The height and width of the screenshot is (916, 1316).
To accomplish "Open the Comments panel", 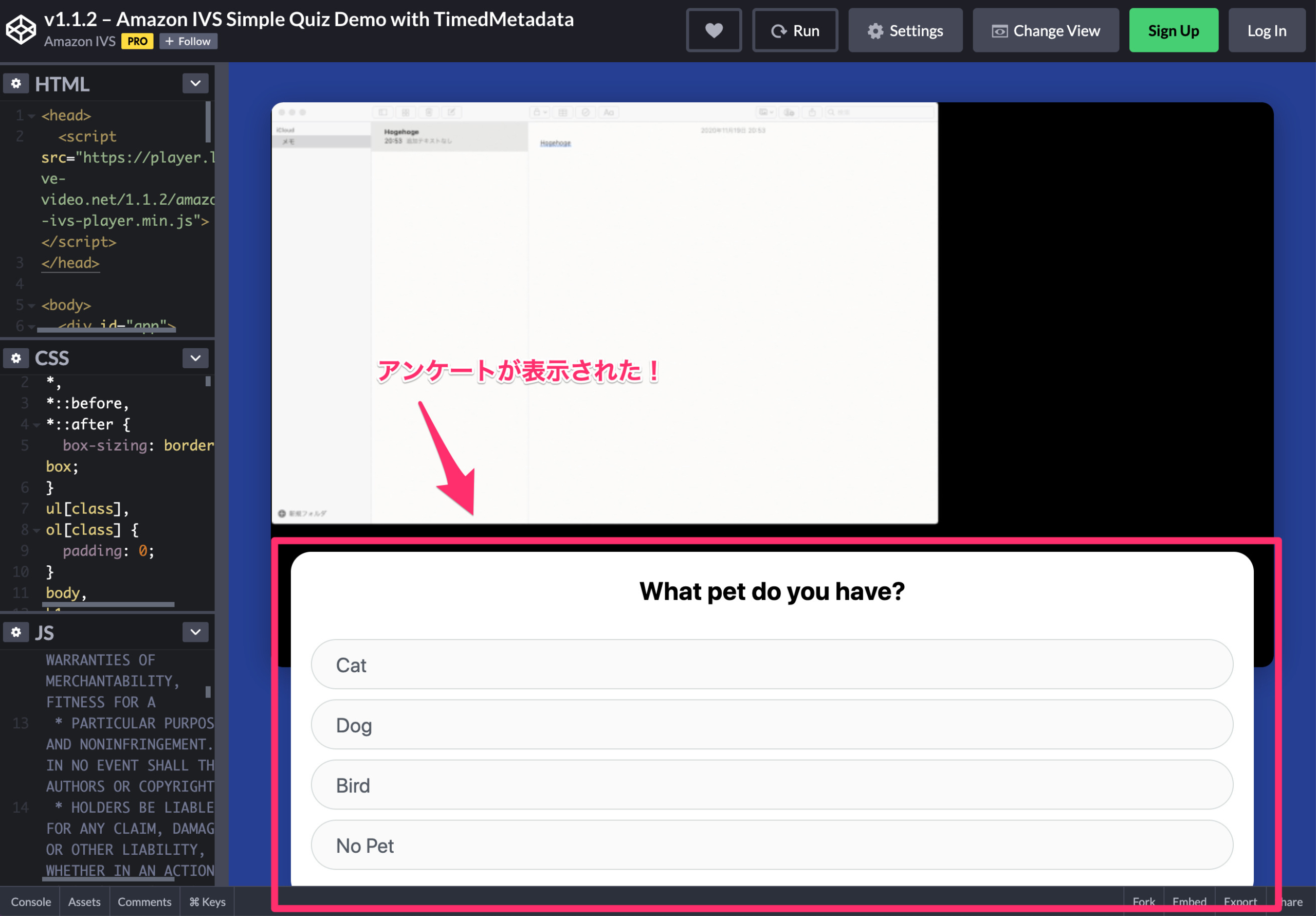I will 144,902.
